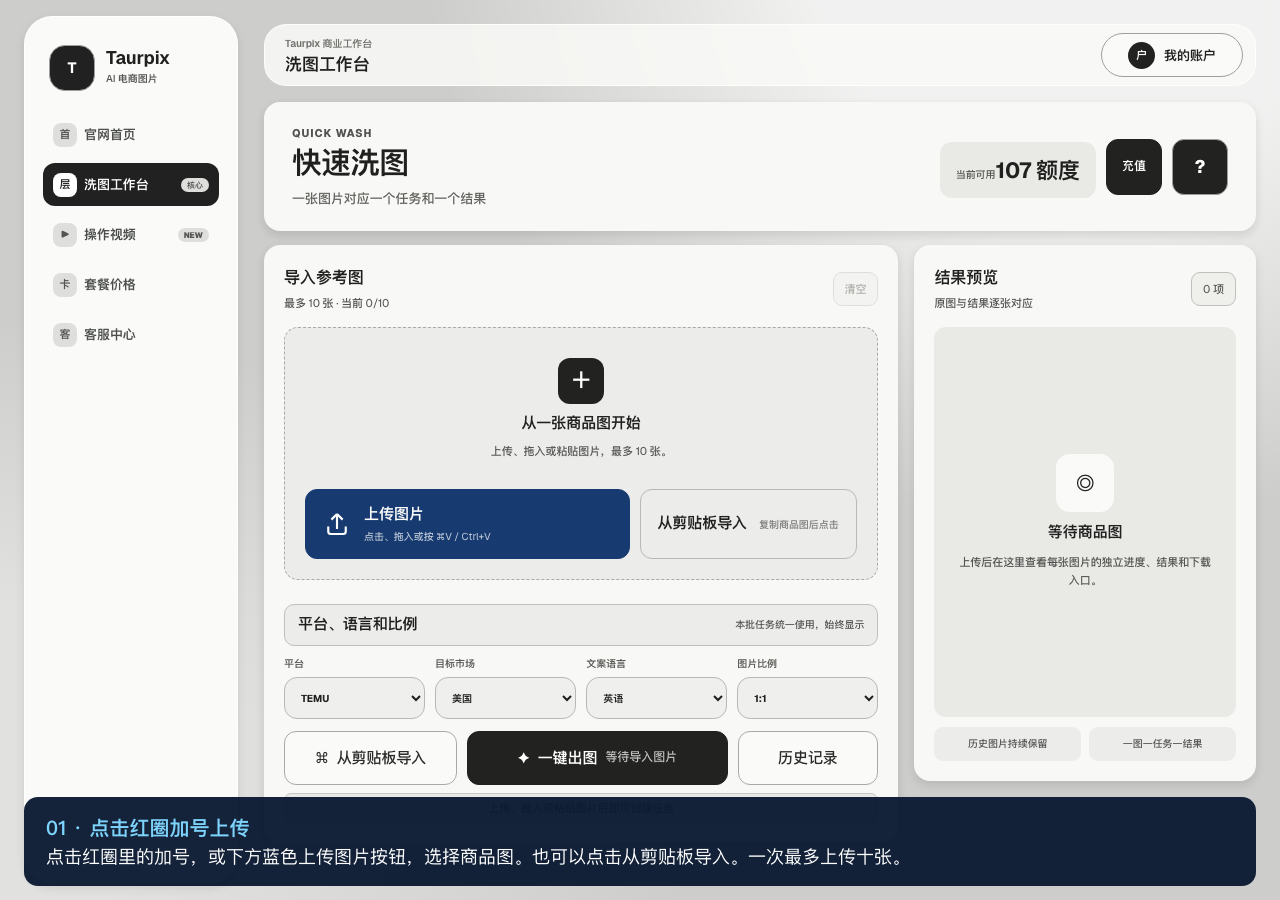The width and height of the screenshot is (1280, 900).
Task: Open 客服中心 in the sidebar
Action: 131,334
